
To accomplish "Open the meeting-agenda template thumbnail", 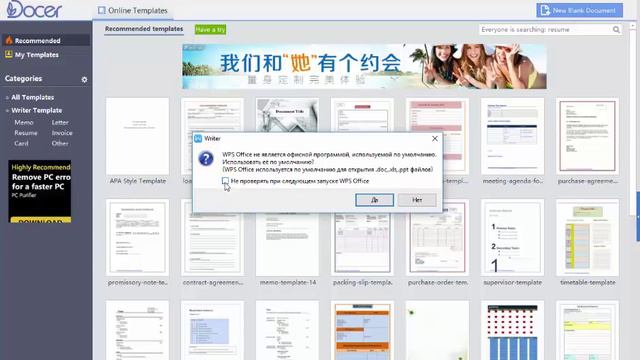I will pyautogui.click(x=512, y=137).
